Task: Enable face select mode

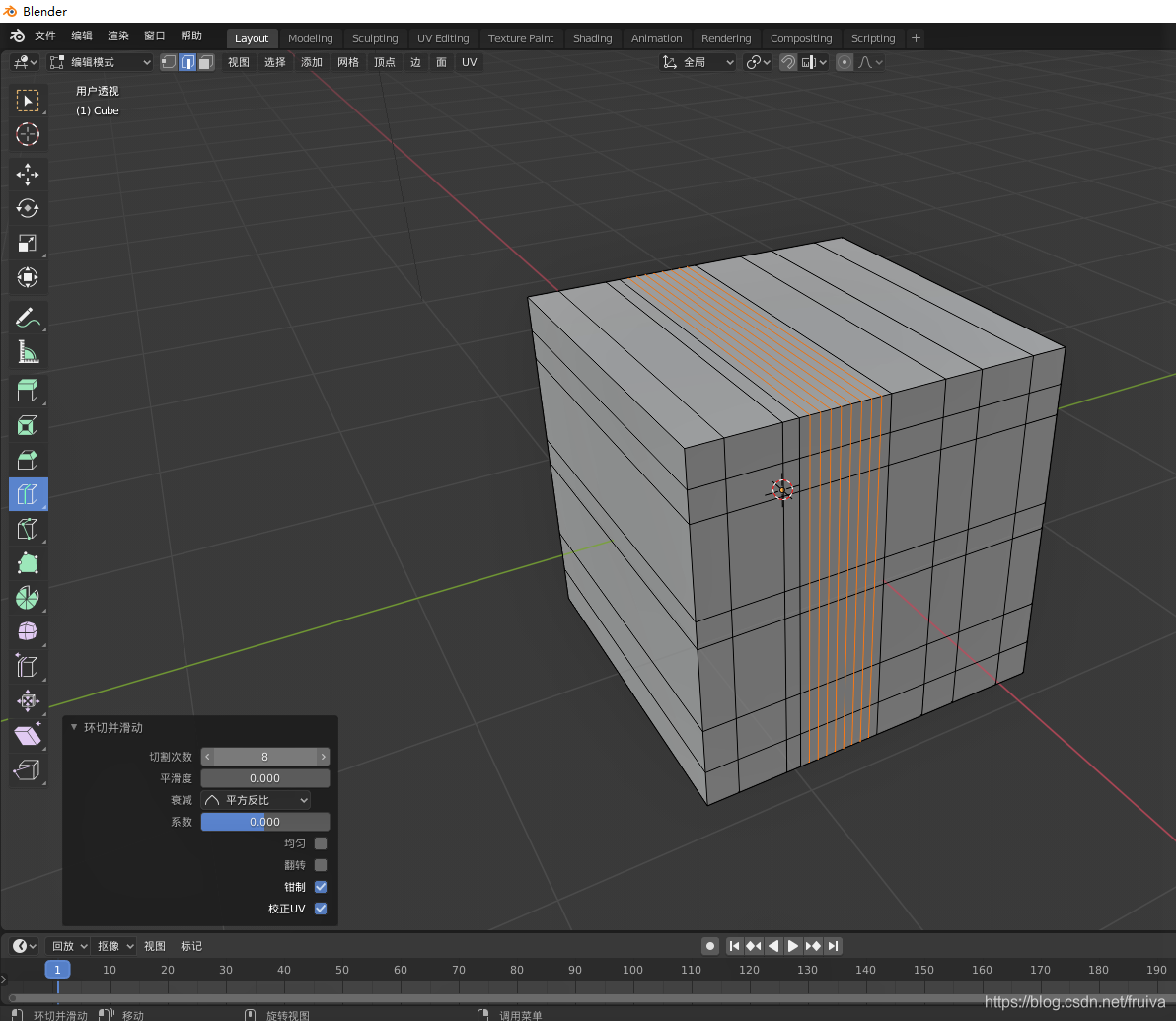Action: click(206, 62)
